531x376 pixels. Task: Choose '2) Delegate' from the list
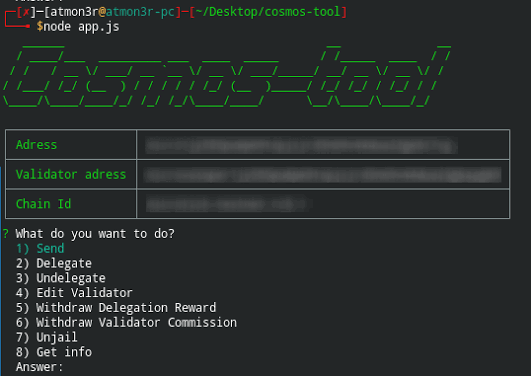[54, 264]
